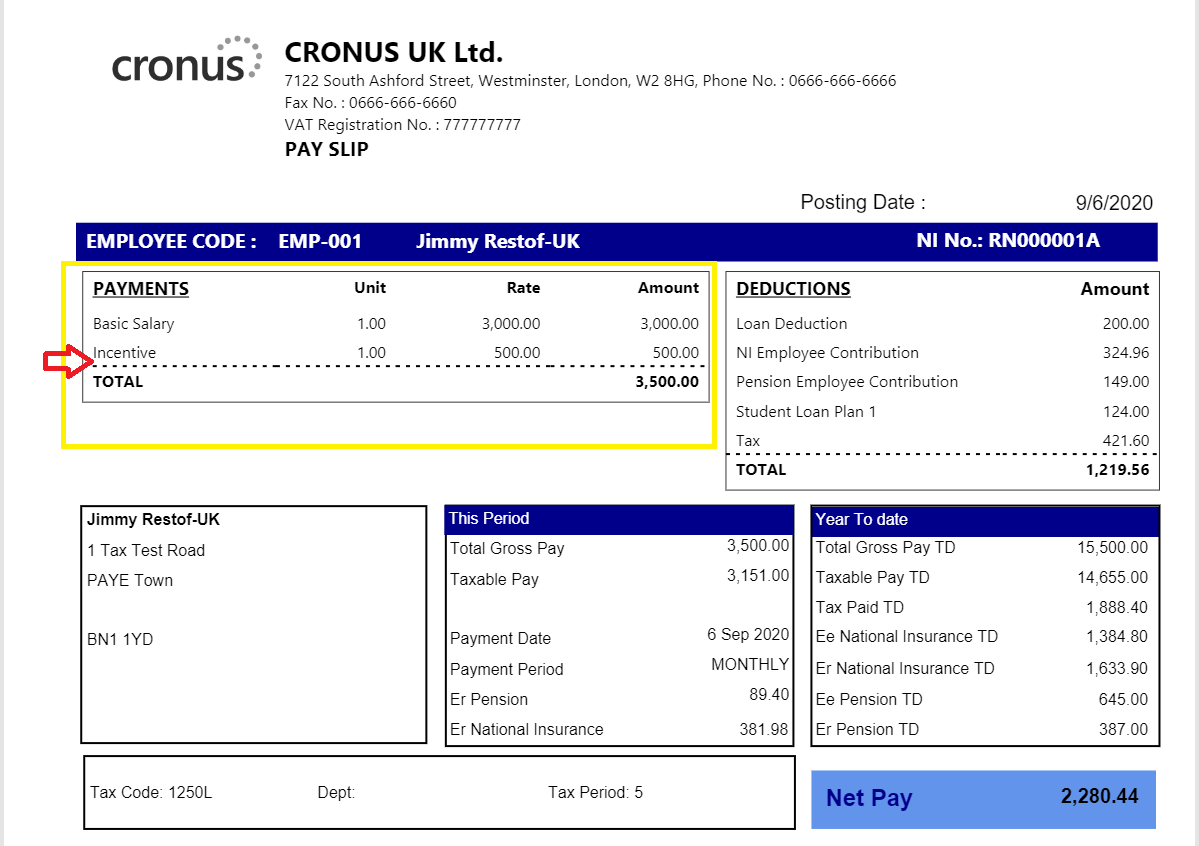Click the Pension Employee Contribution label
Viewport: 1199px width, 846px height.
tap(846, 382)
